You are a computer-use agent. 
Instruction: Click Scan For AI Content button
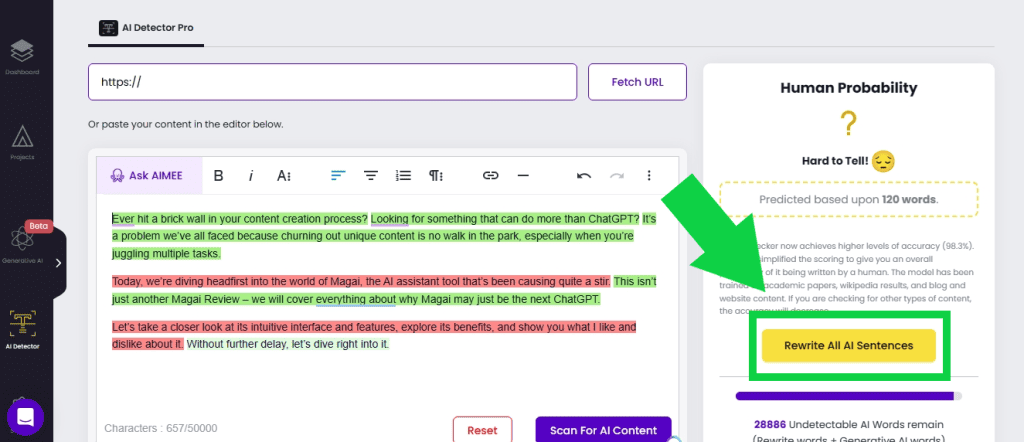click(603, 430)
